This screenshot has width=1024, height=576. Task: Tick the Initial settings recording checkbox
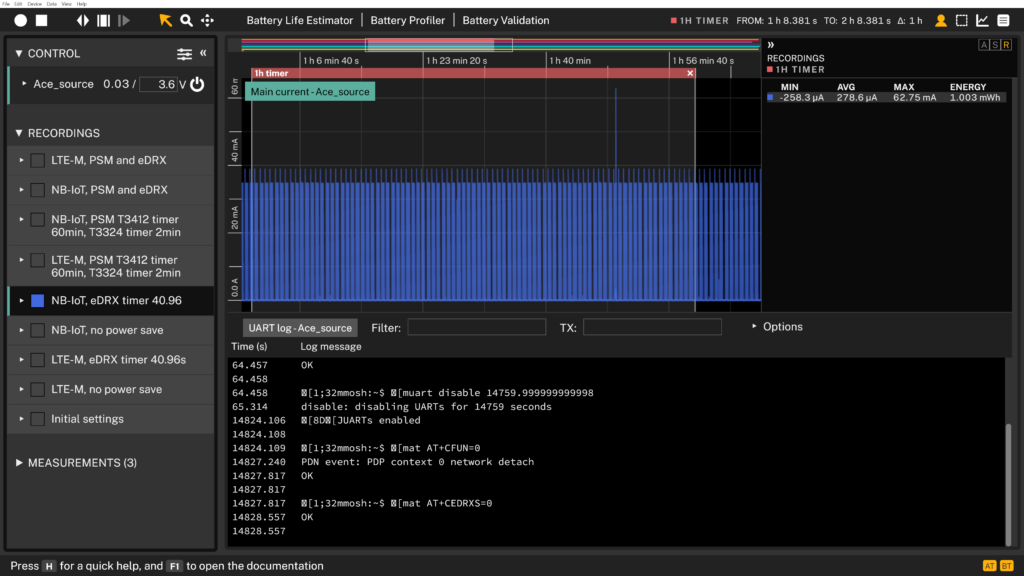(x=37, y=419)
